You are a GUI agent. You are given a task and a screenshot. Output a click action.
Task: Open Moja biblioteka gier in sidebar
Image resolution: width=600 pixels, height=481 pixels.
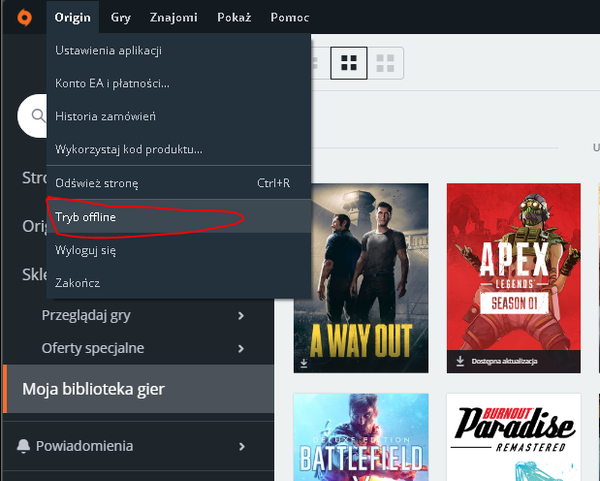94,389
